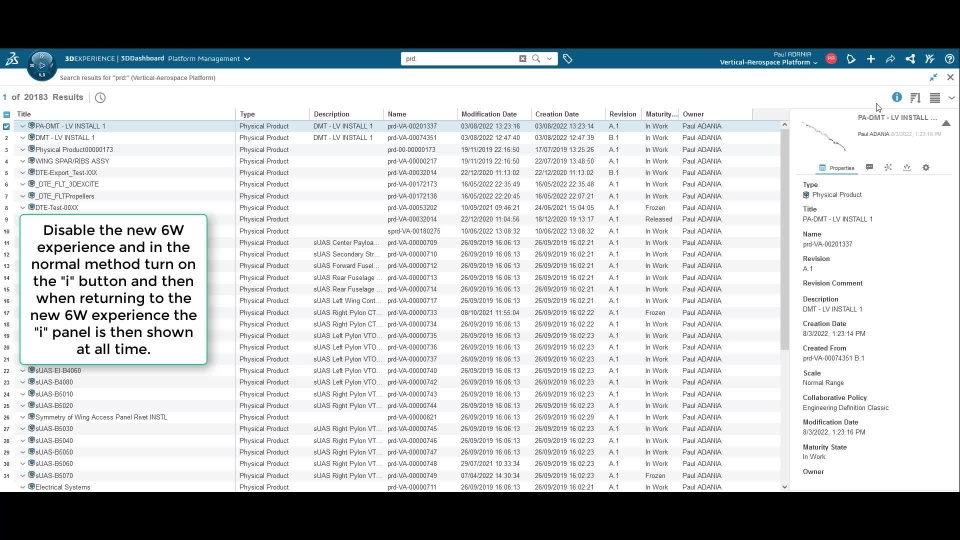Expand the DMT - LV INSTALL 1 row chevron
Image resolution: width=960 pixels, height=540 pixels.
(23, 138)
